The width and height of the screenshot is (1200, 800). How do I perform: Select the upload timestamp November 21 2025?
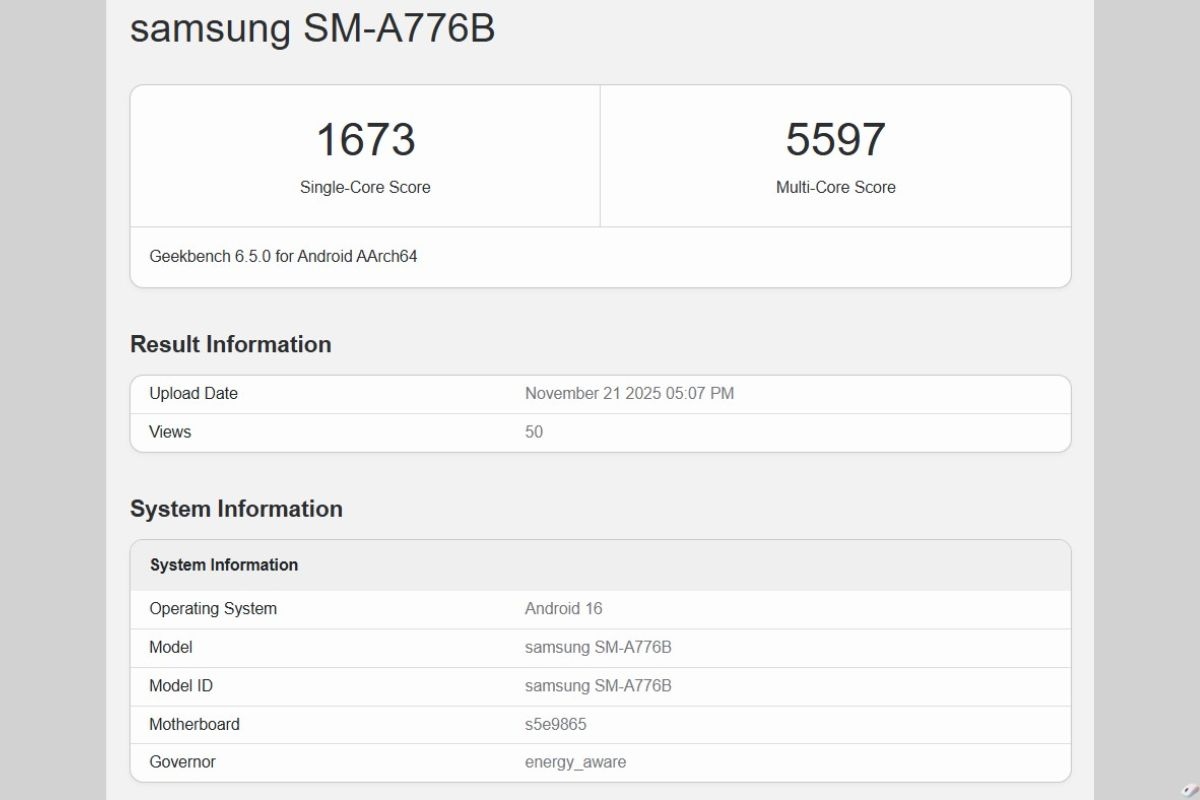click(x=630, y=393)
